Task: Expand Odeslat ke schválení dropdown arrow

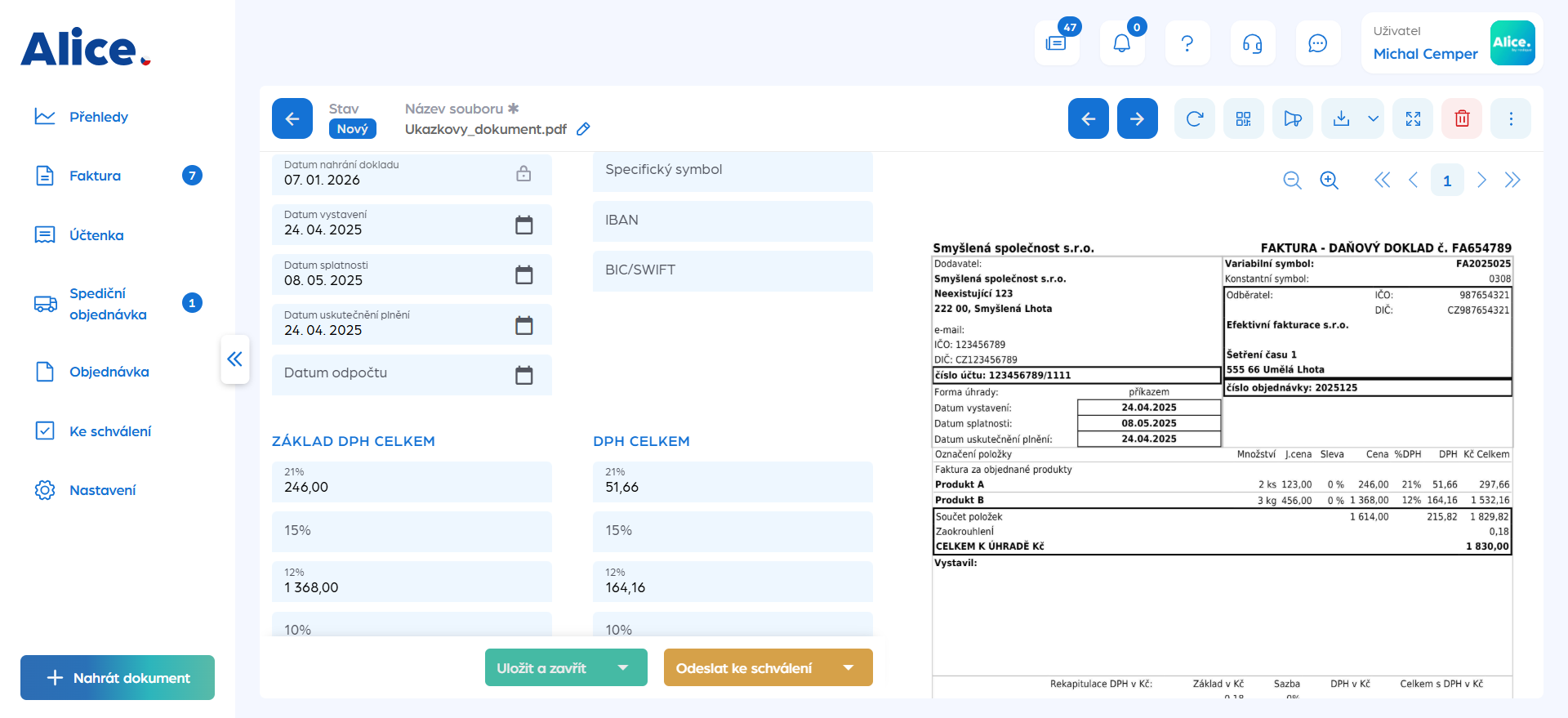Action: click(849, 668)
